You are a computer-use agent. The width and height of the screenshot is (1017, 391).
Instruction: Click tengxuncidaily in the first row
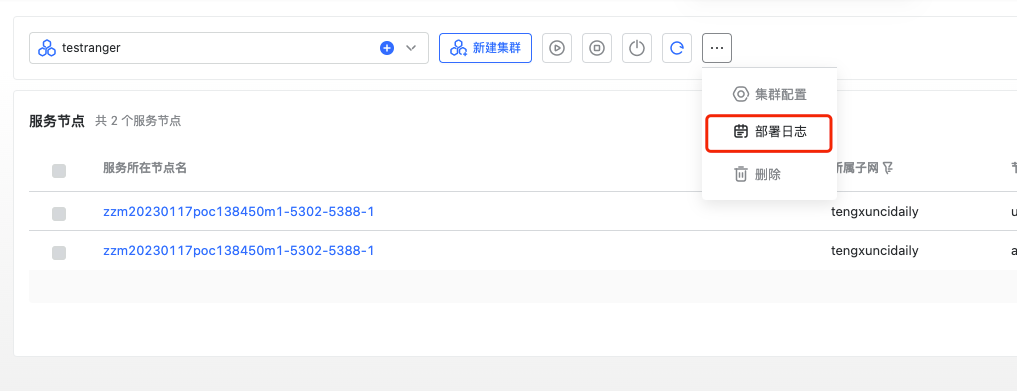pyautogui.click(x=874, y=211)
